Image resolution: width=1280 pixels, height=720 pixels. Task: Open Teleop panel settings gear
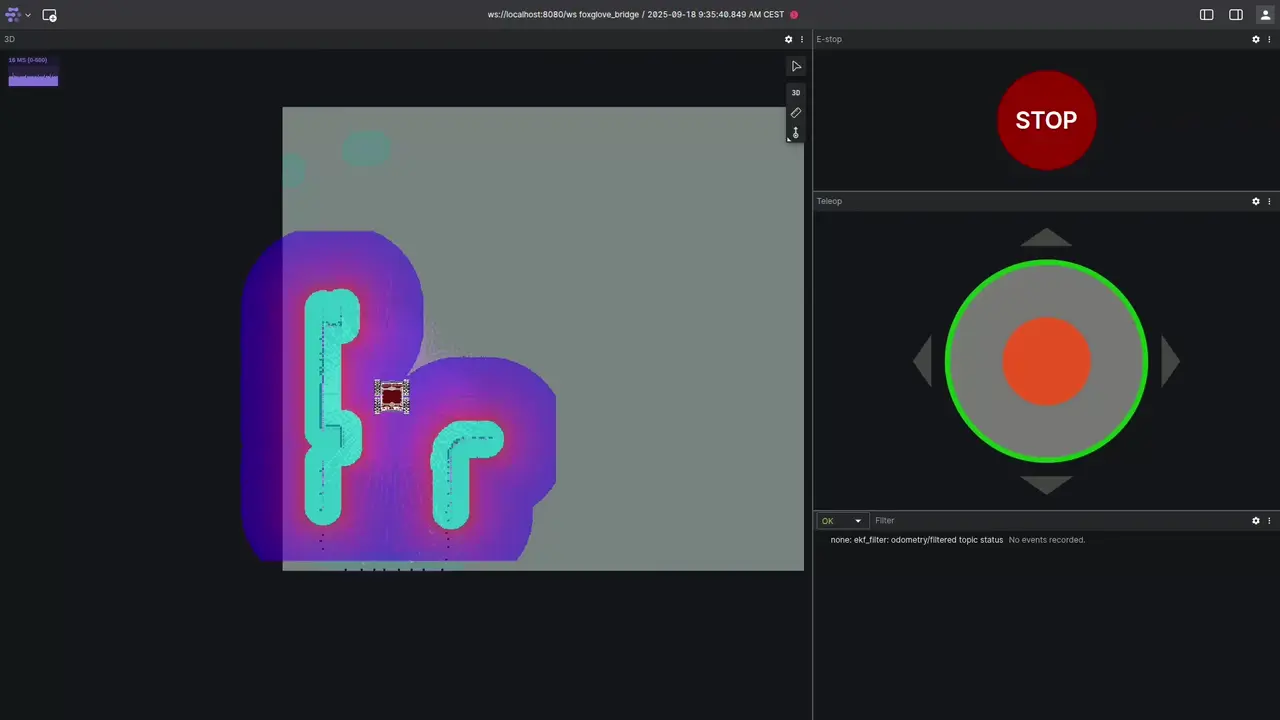1256,202
